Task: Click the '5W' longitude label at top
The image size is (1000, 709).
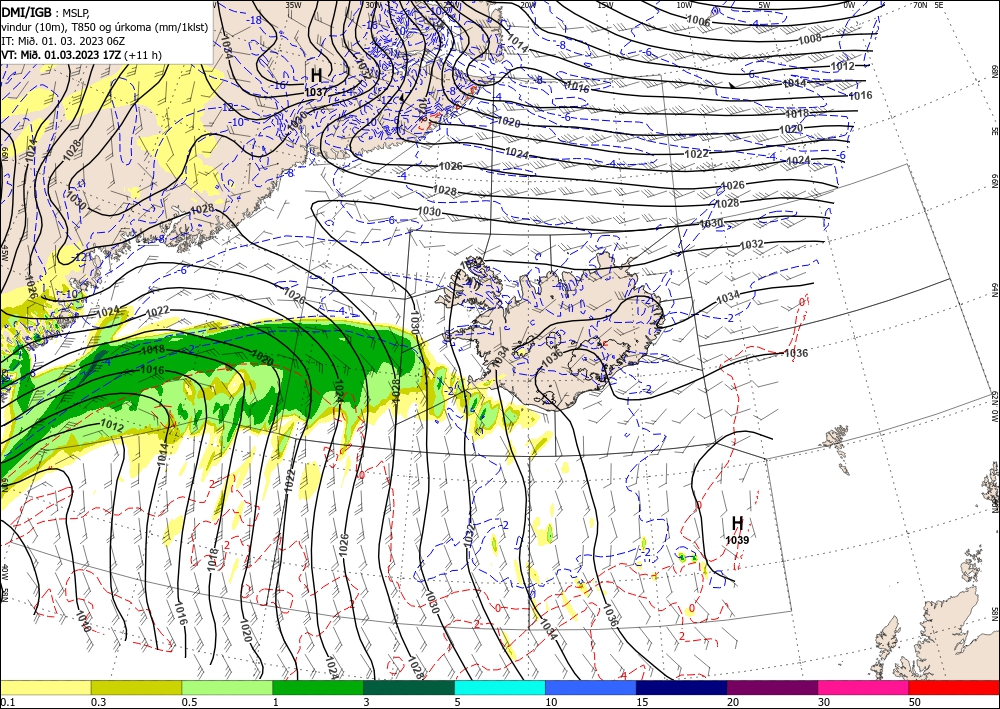Action: click(764, 5)
